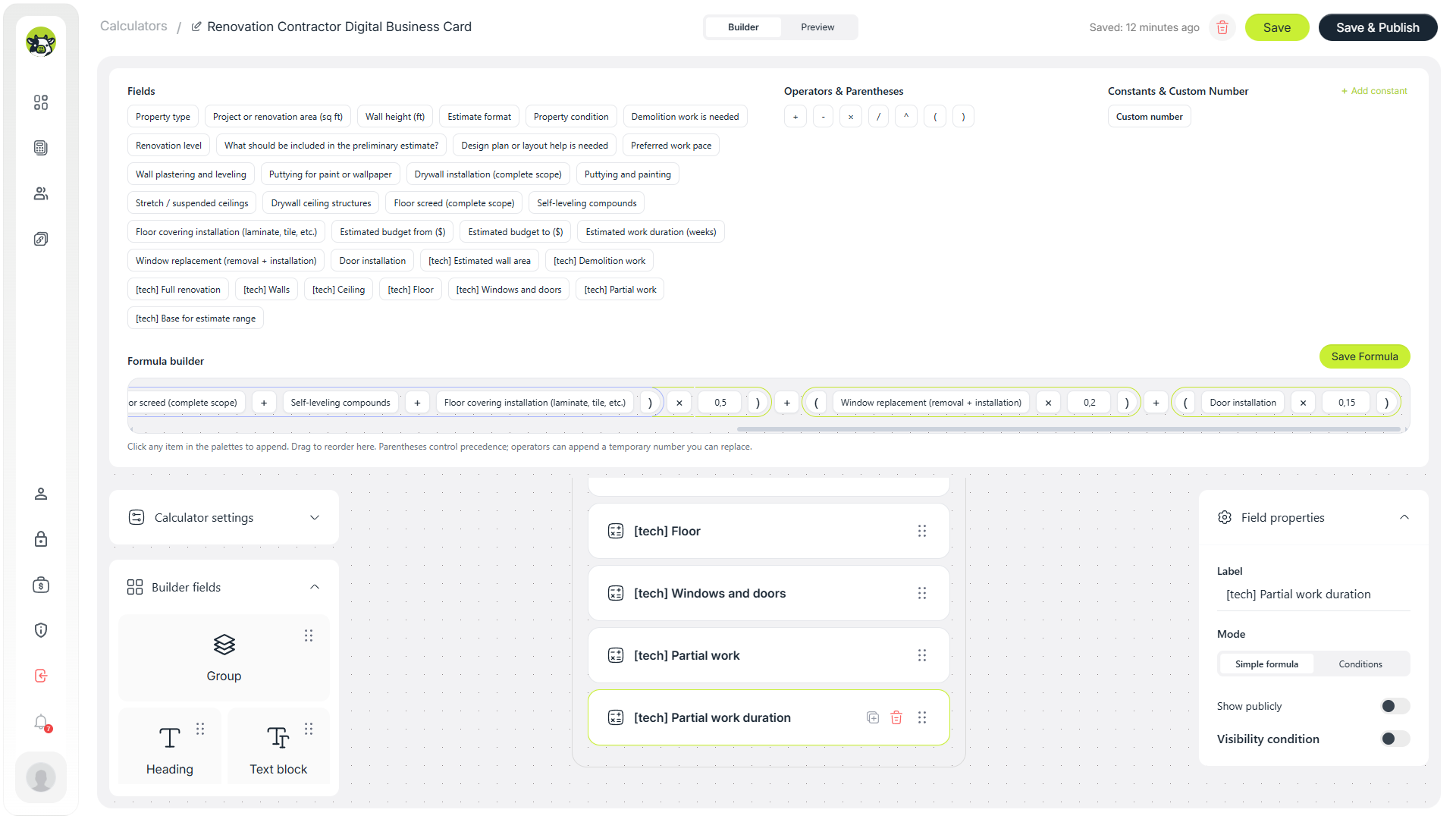Click drag dots on Text block tile
Screen dimensions: 1456x819
tap(309, 729)
